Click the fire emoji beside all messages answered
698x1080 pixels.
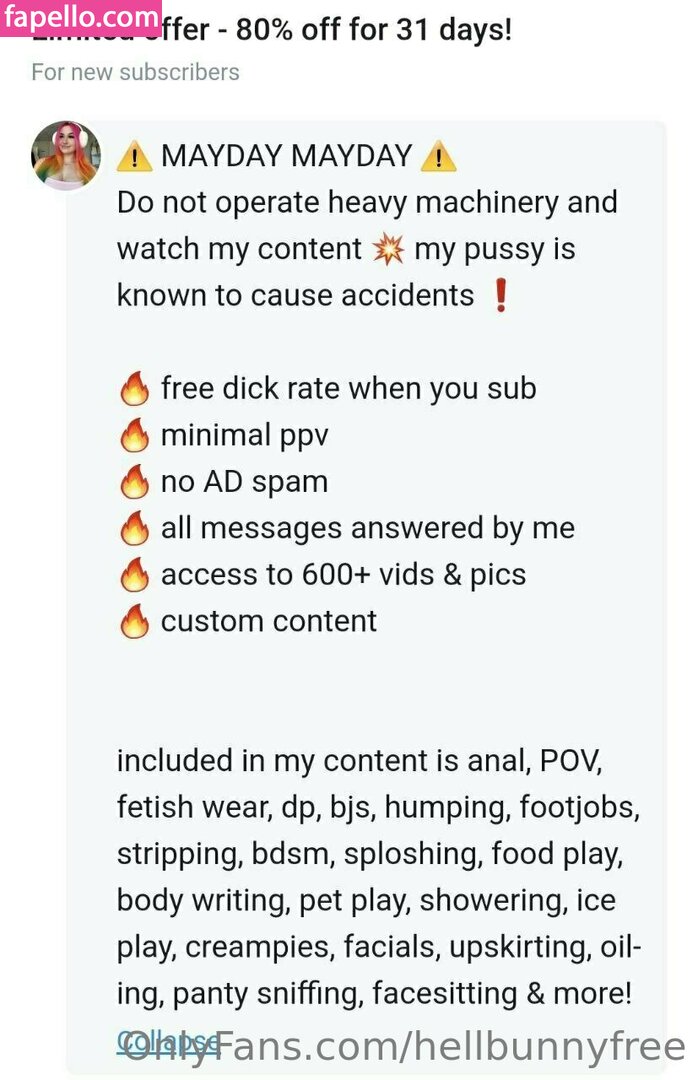pos(134,528)
